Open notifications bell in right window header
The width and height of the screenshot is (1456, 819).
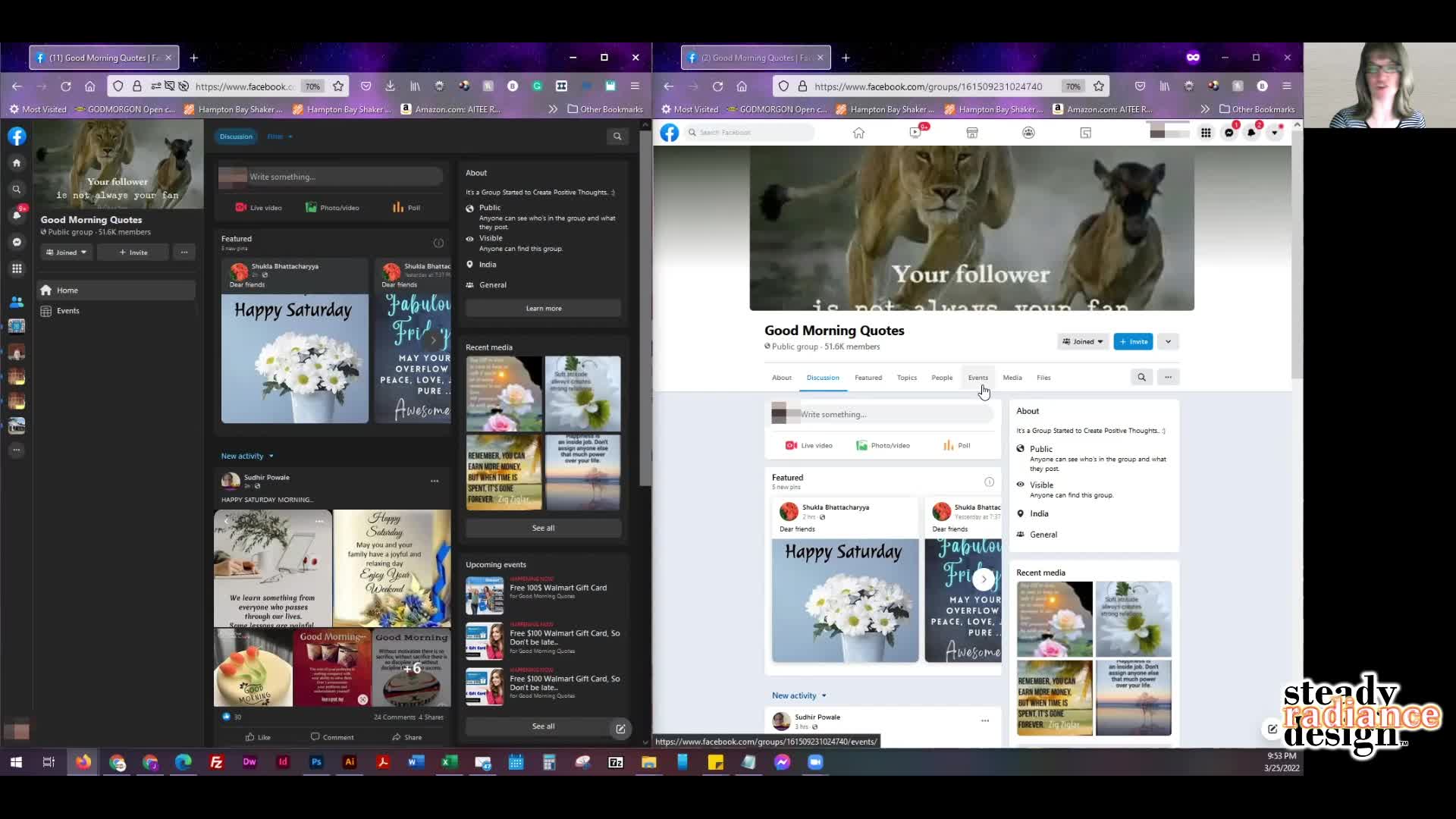1252,133
